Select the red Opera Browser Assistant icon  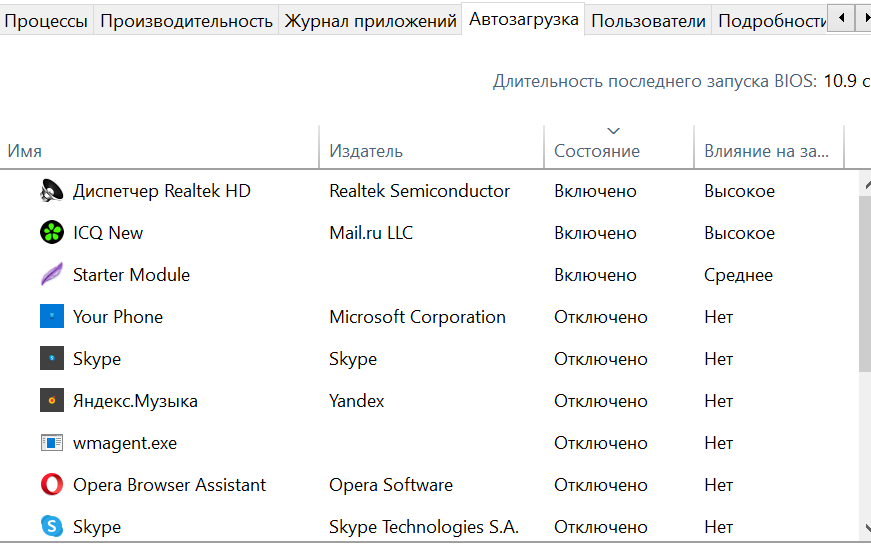click(52, 485)
